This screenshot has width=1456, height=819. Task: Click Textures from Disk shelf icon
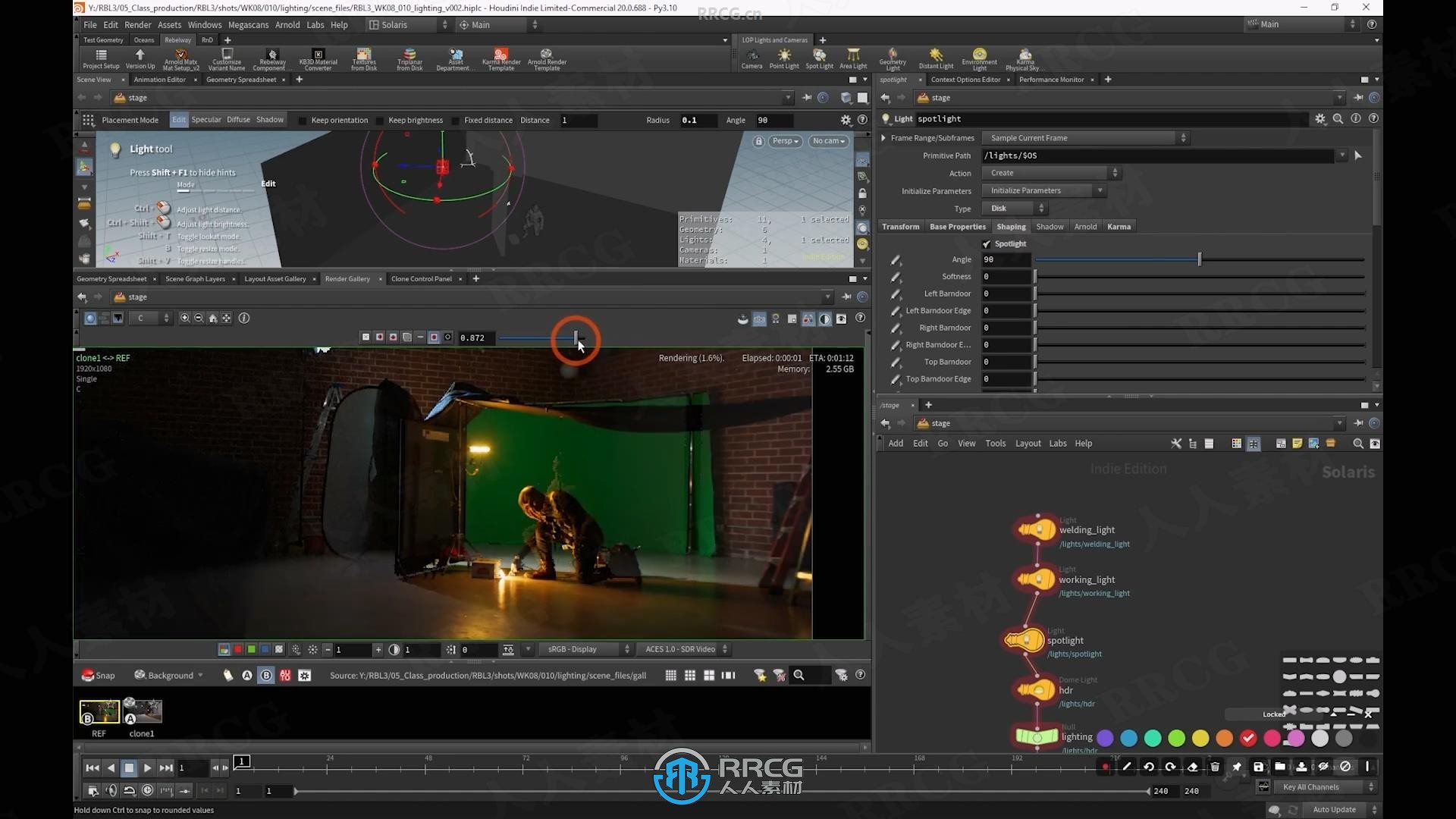click(364, 59)
